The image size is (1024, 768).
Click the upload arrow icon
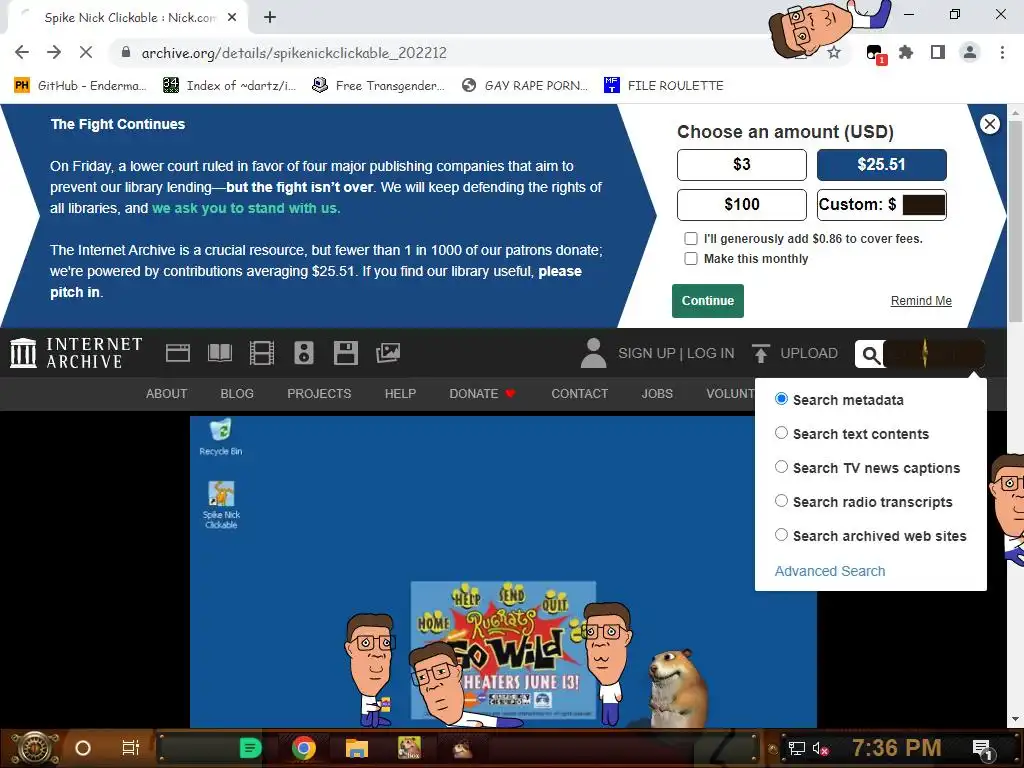pos(761,353)
